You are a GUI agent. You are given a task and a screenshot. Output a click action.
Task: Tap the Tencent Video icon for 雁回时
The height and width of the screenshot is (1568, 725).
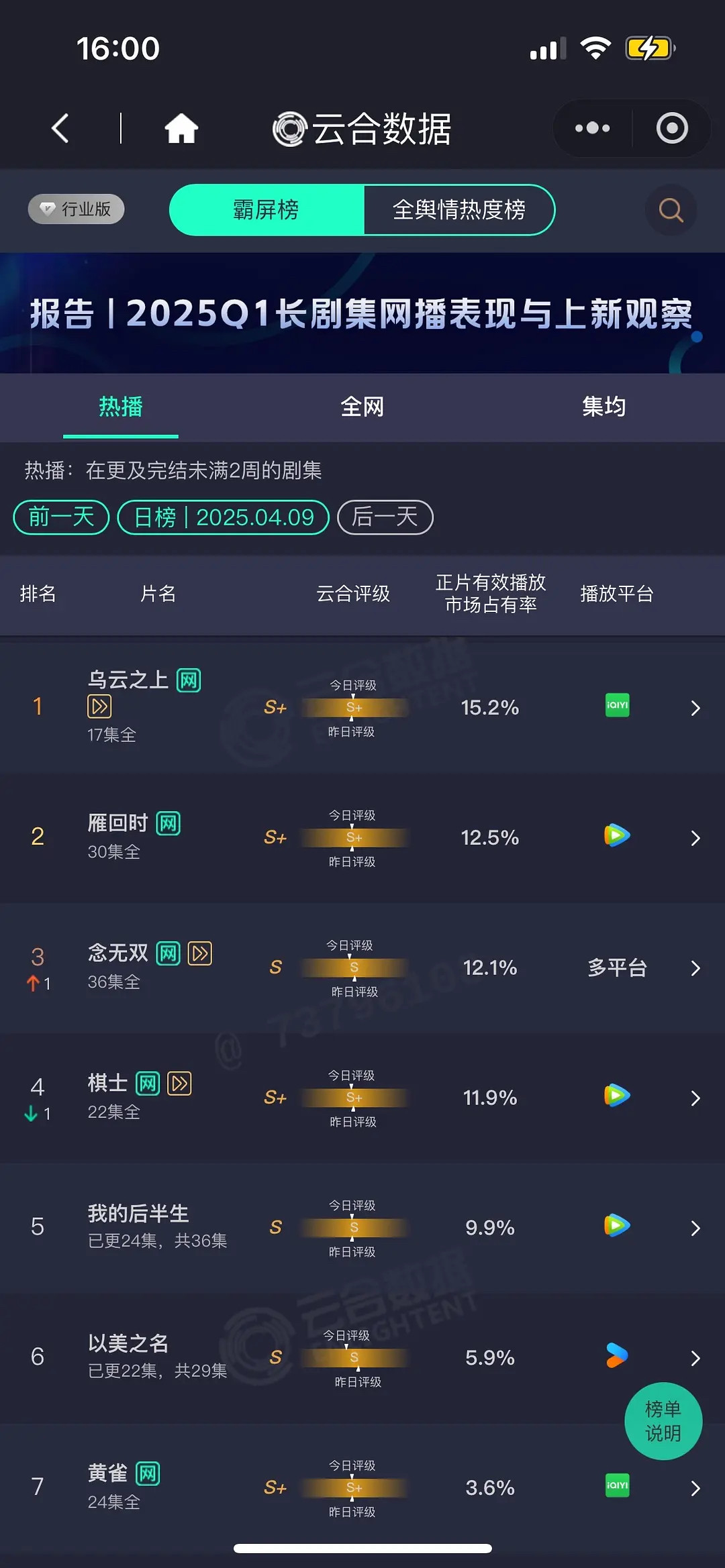(617, 835)
